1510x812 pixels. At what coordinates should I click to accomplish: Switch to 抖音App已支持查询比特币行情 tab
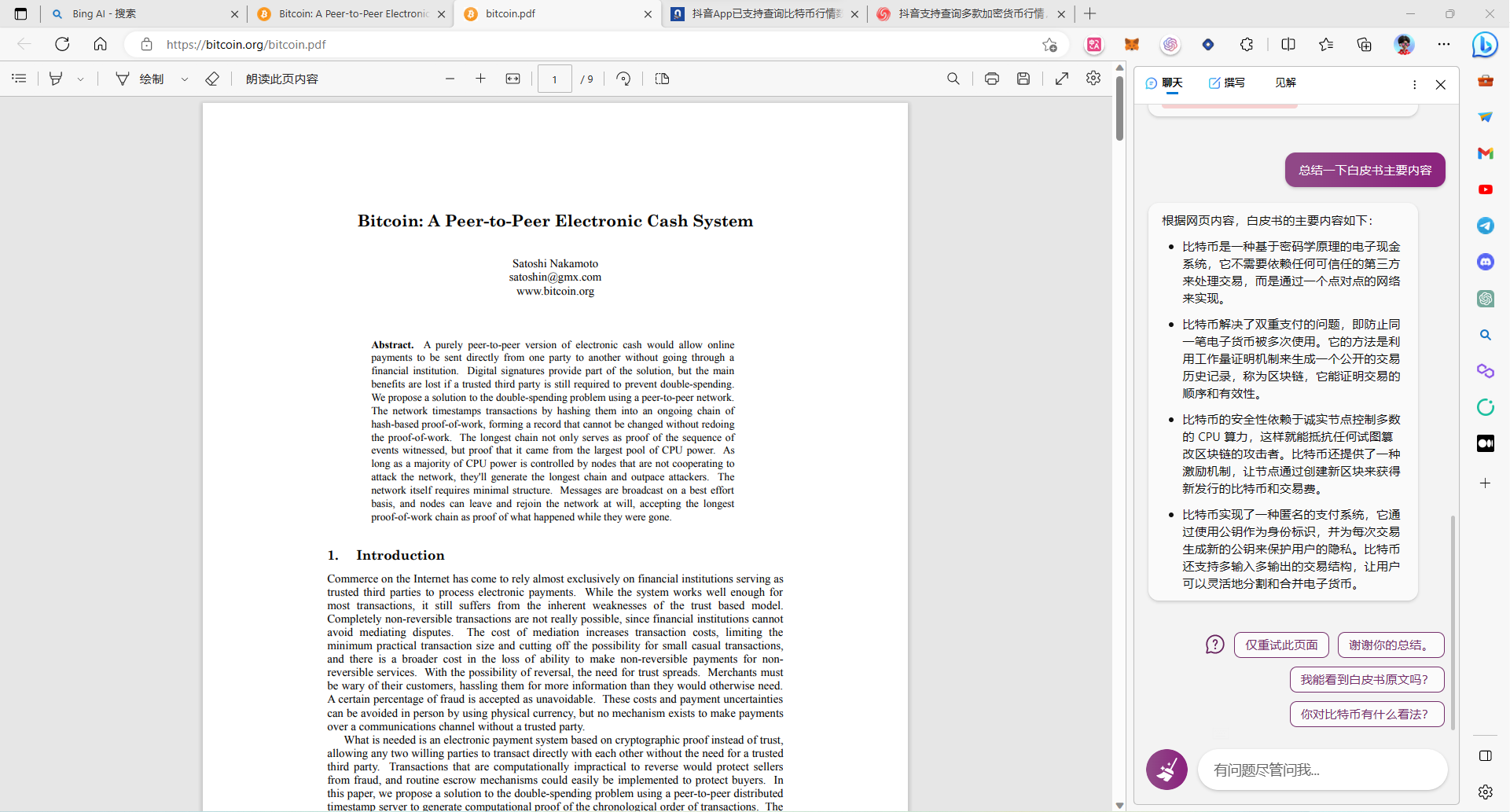765,14
